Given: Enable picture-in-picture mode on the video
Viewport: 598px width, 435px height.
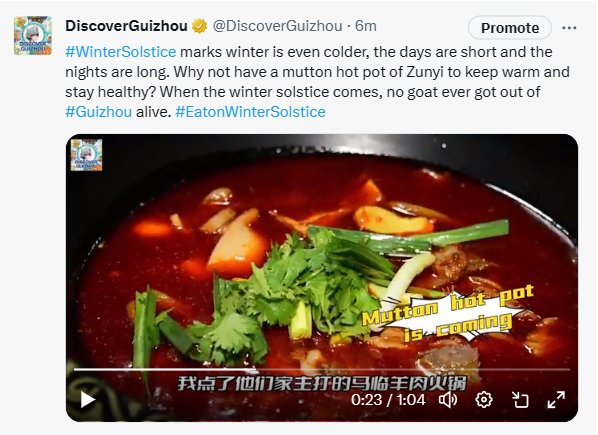Looking at the screenshot, I should click(x=520, y=400).
